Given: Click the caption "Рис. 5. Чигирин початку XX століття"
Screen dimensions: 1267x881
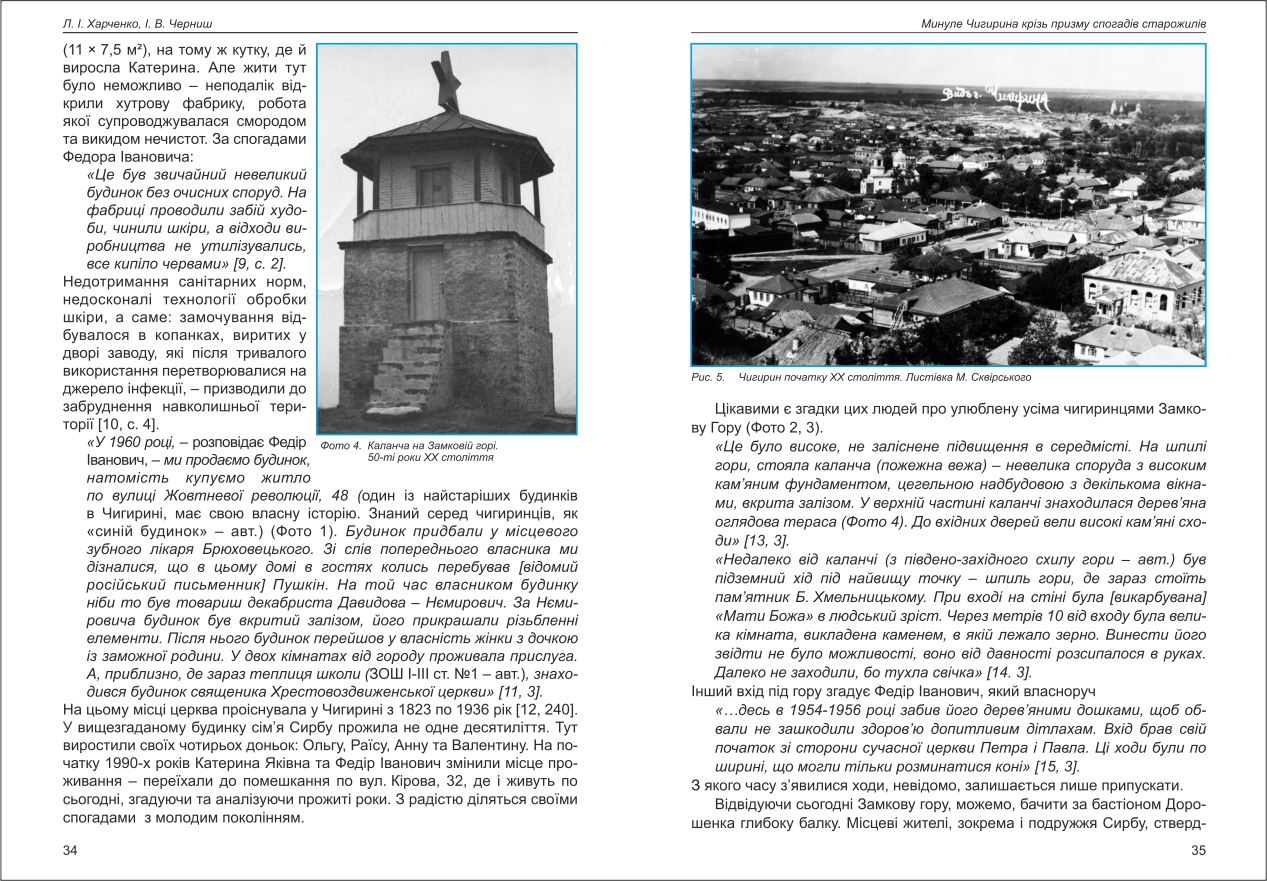Looking at the screenshot, I should pos(859,378).
